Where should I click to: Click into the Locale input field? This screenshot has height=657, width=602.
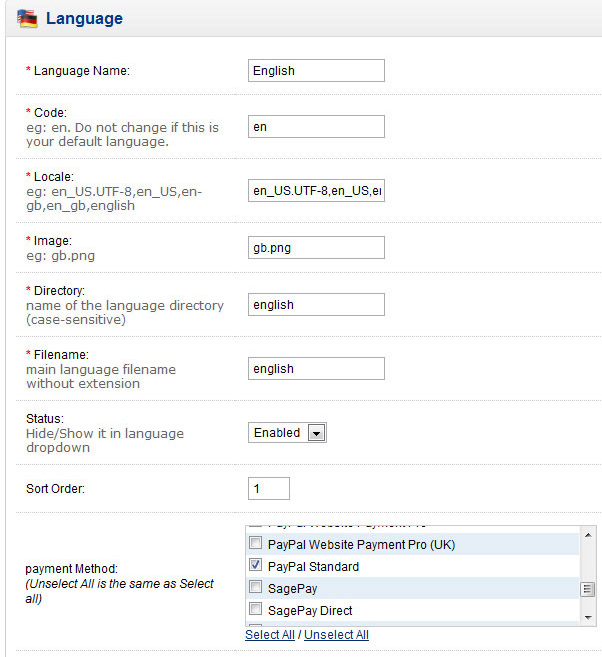(316, 191)
